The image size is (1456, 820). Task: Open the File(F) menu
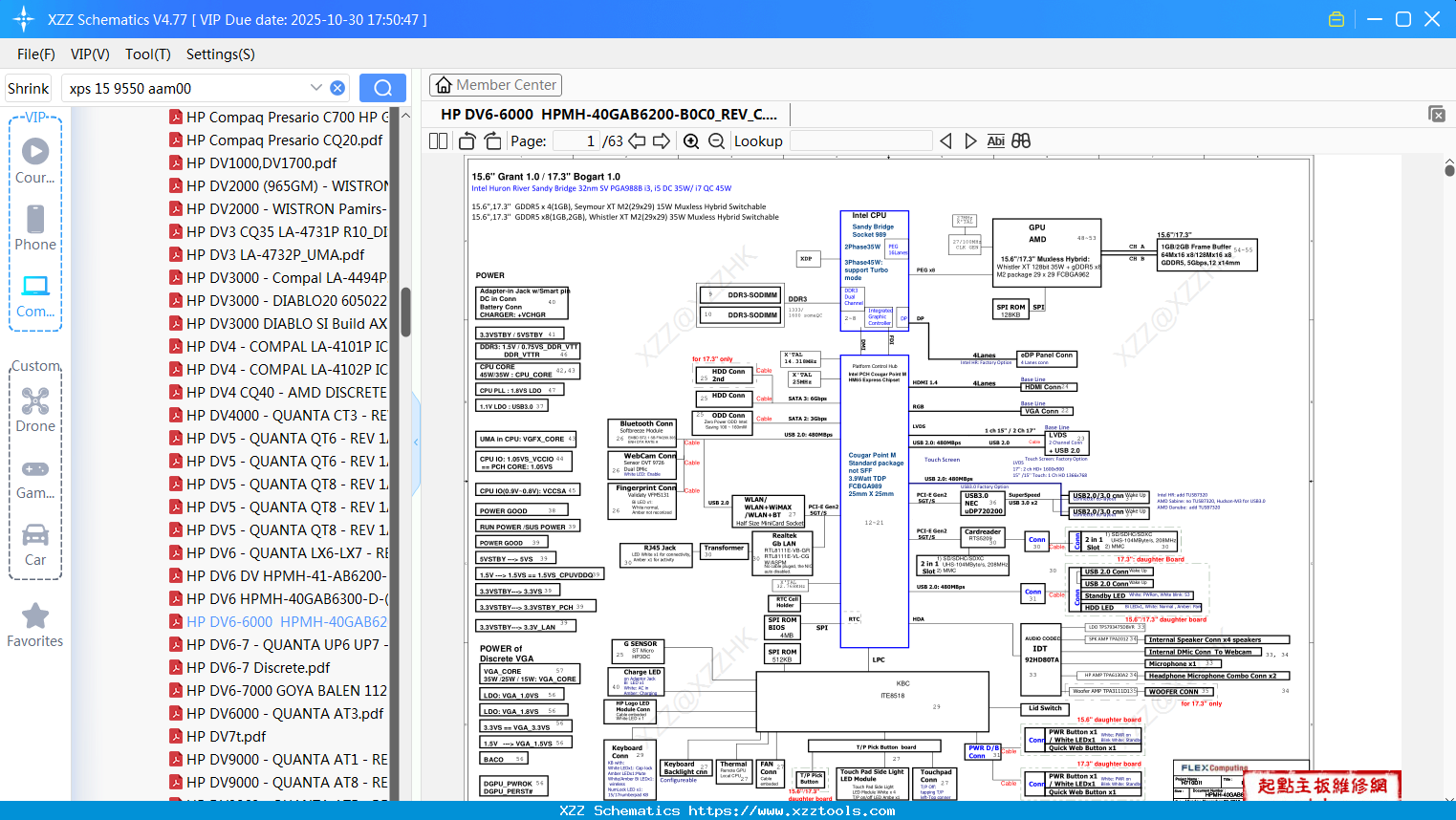36,54
